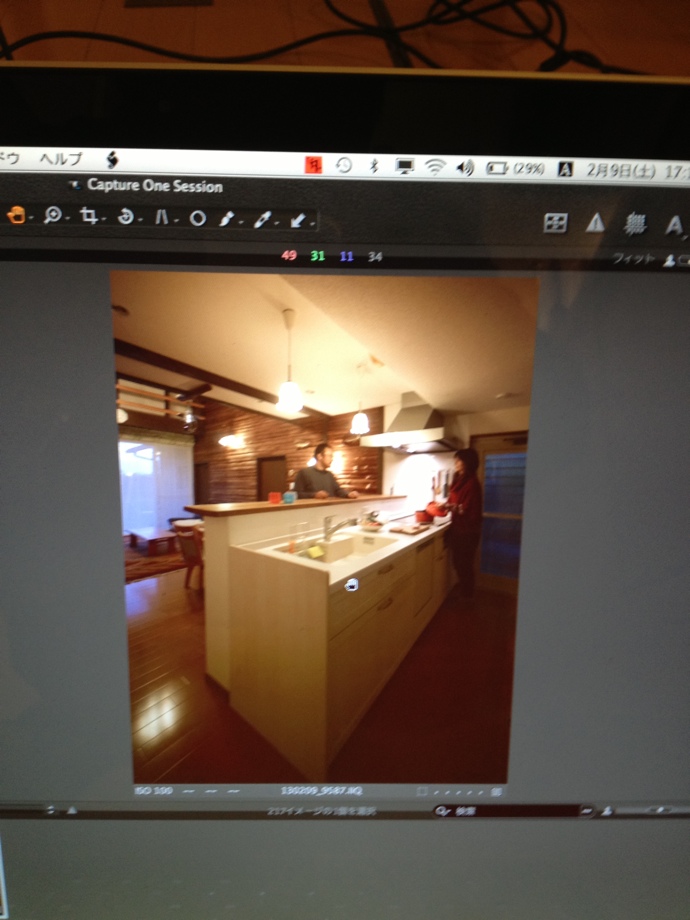
Task: Open the red input-method icon in menu bar
Action: (313, 165)
